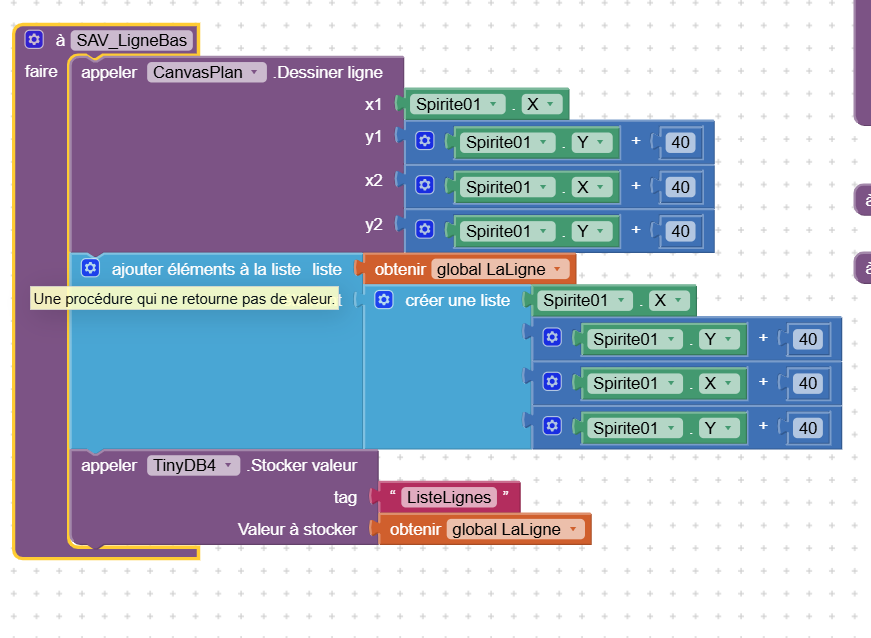
Task: Open the mutator gear on the y1 addition block
Action: click(x=424, y=142)
